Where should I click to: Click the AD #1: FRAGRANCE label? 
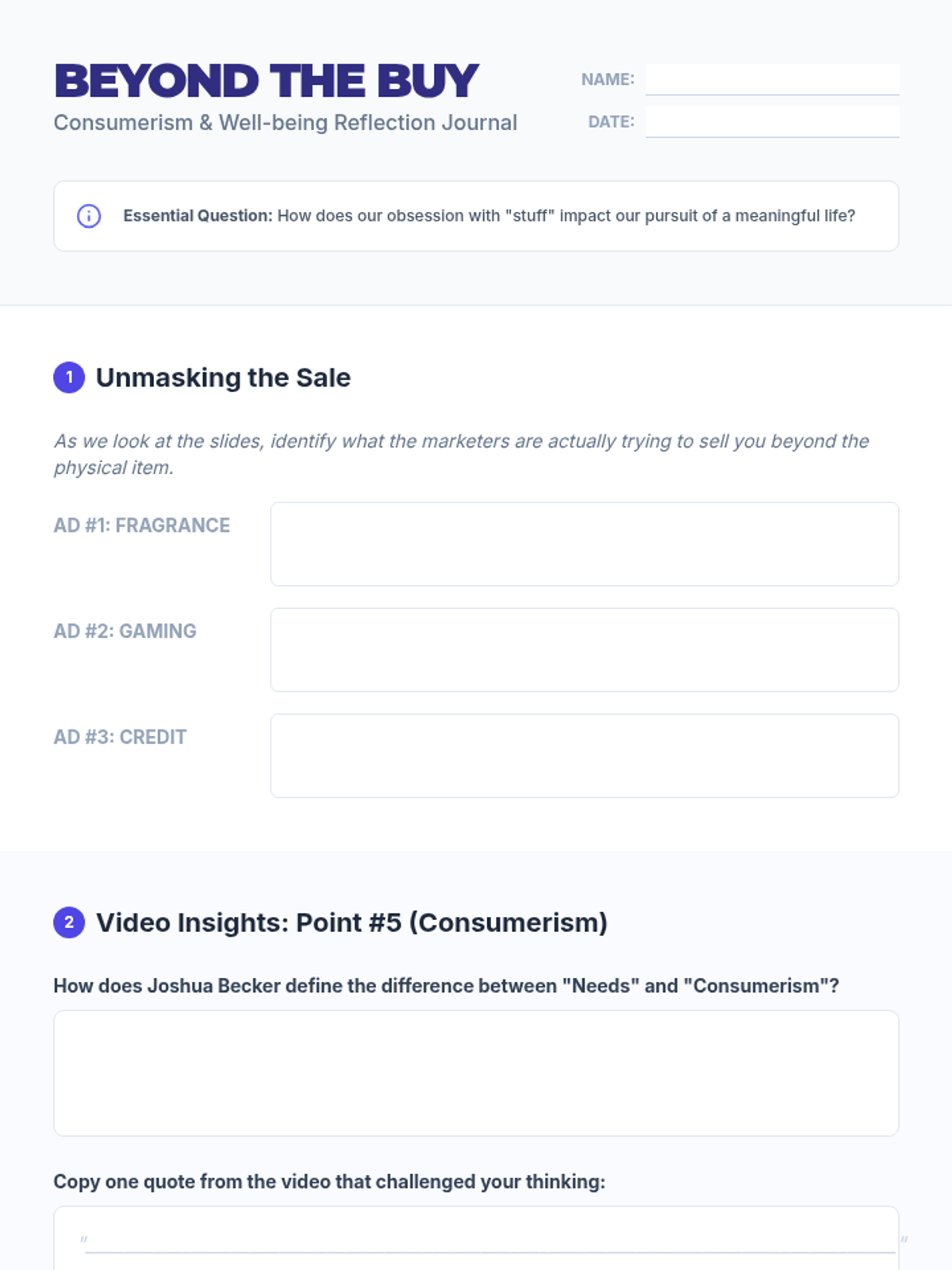141,525
